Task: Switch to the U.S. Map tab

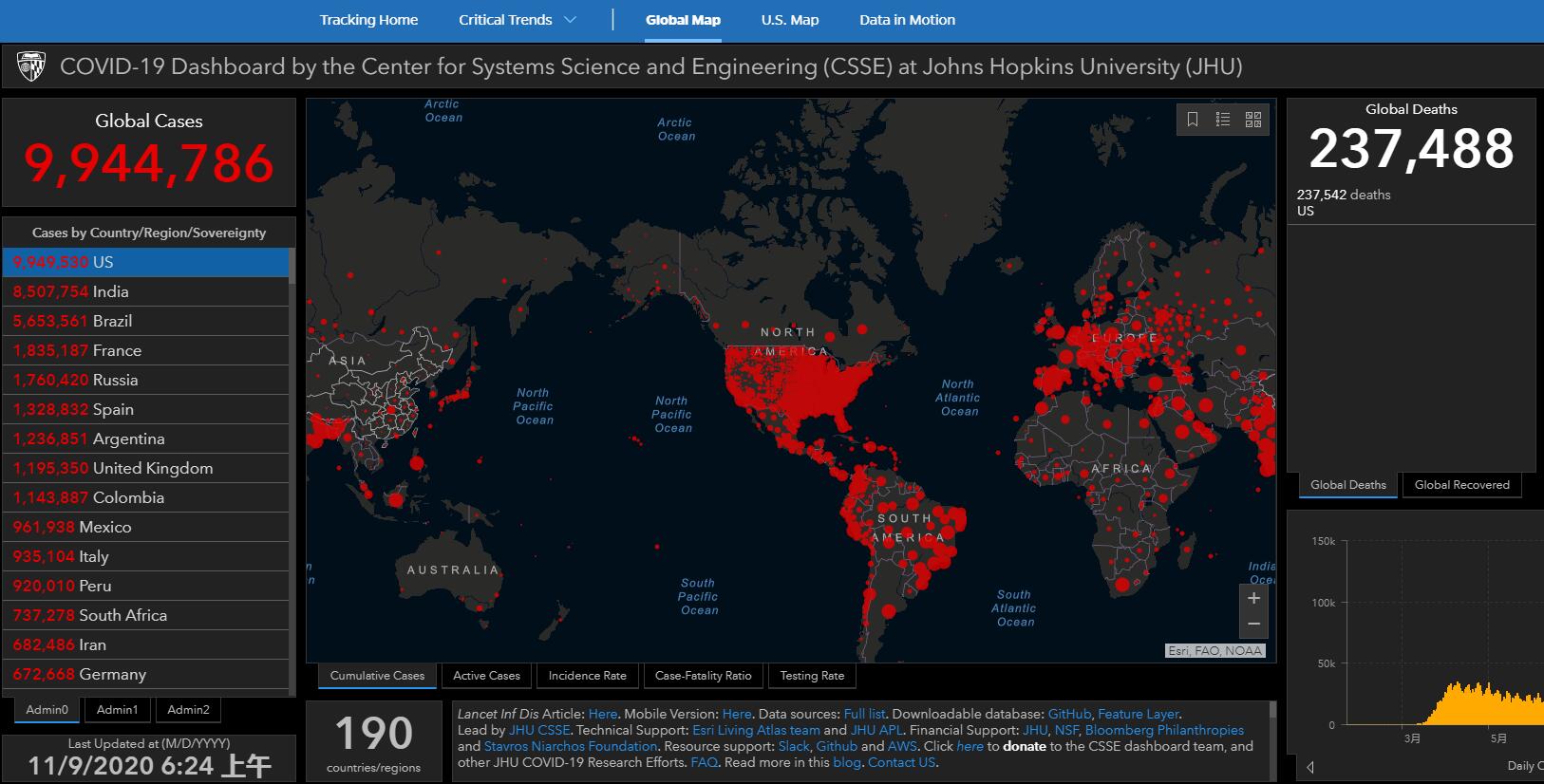Action: [789, 20]
